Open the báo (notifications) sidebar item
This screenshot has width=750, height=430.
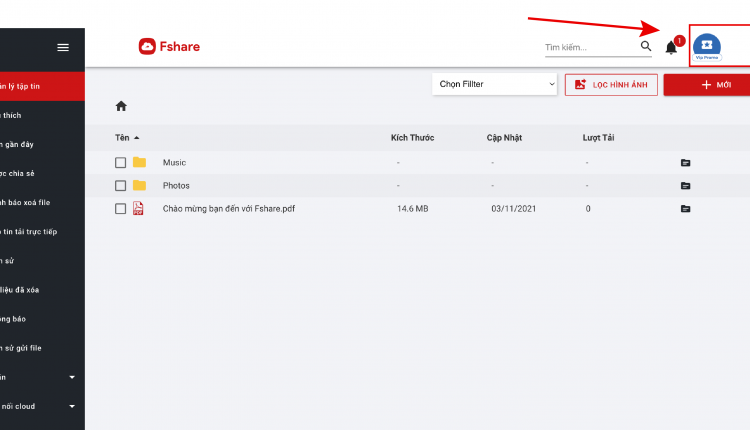coord(42,319)
